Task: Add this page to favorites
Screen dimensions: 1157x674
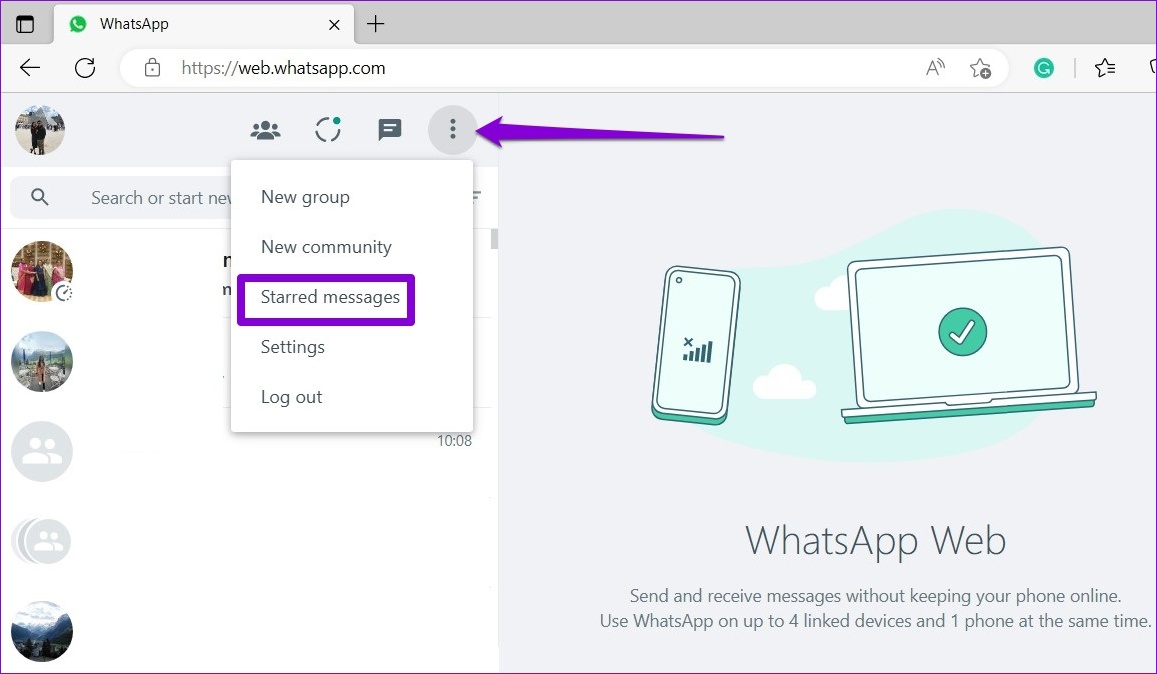Action: pyautogui.click(x=980, y=68)
